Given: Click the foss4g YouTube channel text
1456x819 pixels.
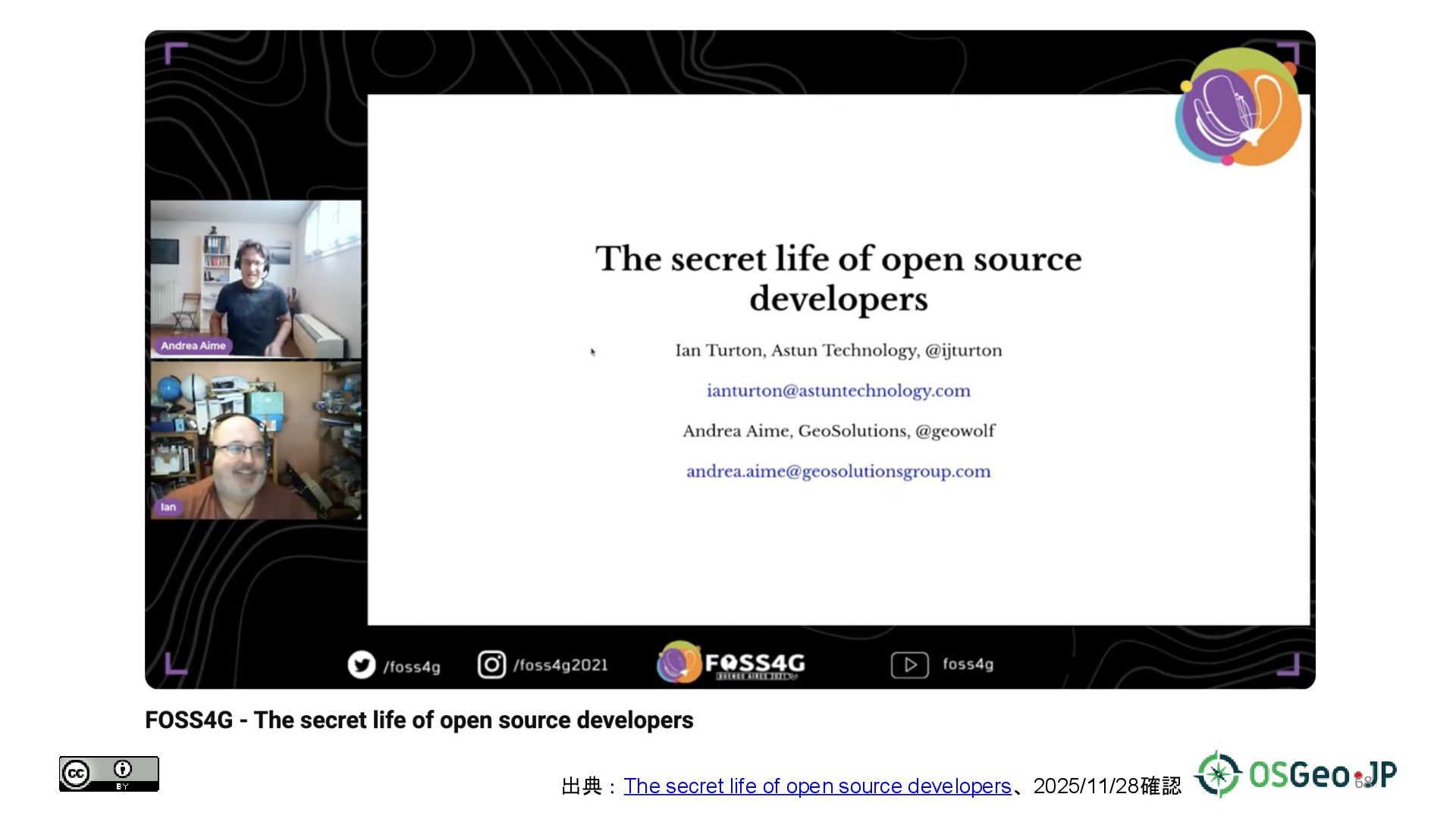Looking at the screenshot, I should [968, 664].
